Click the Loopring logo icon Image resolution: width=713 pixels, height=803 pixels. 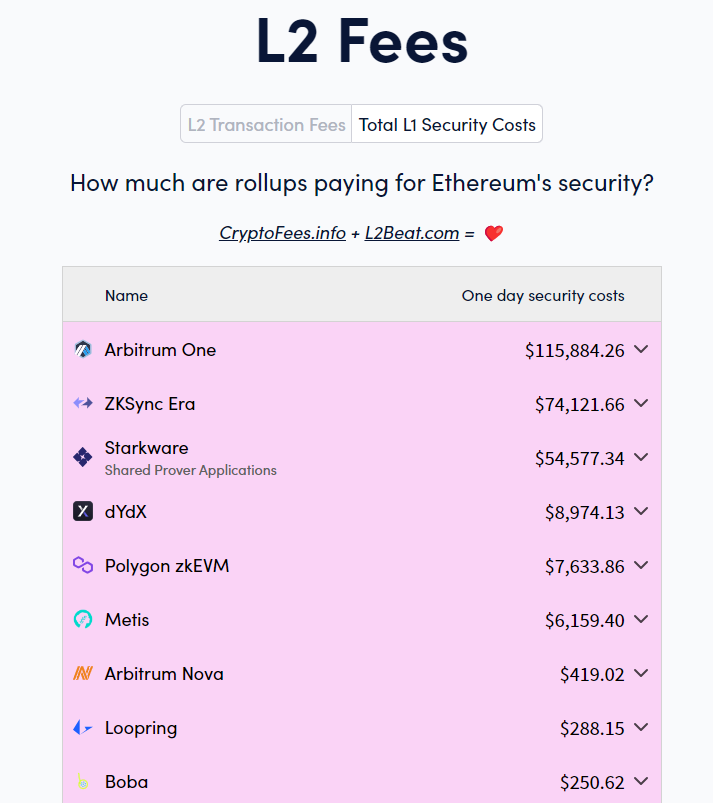(x=83, y=727)
